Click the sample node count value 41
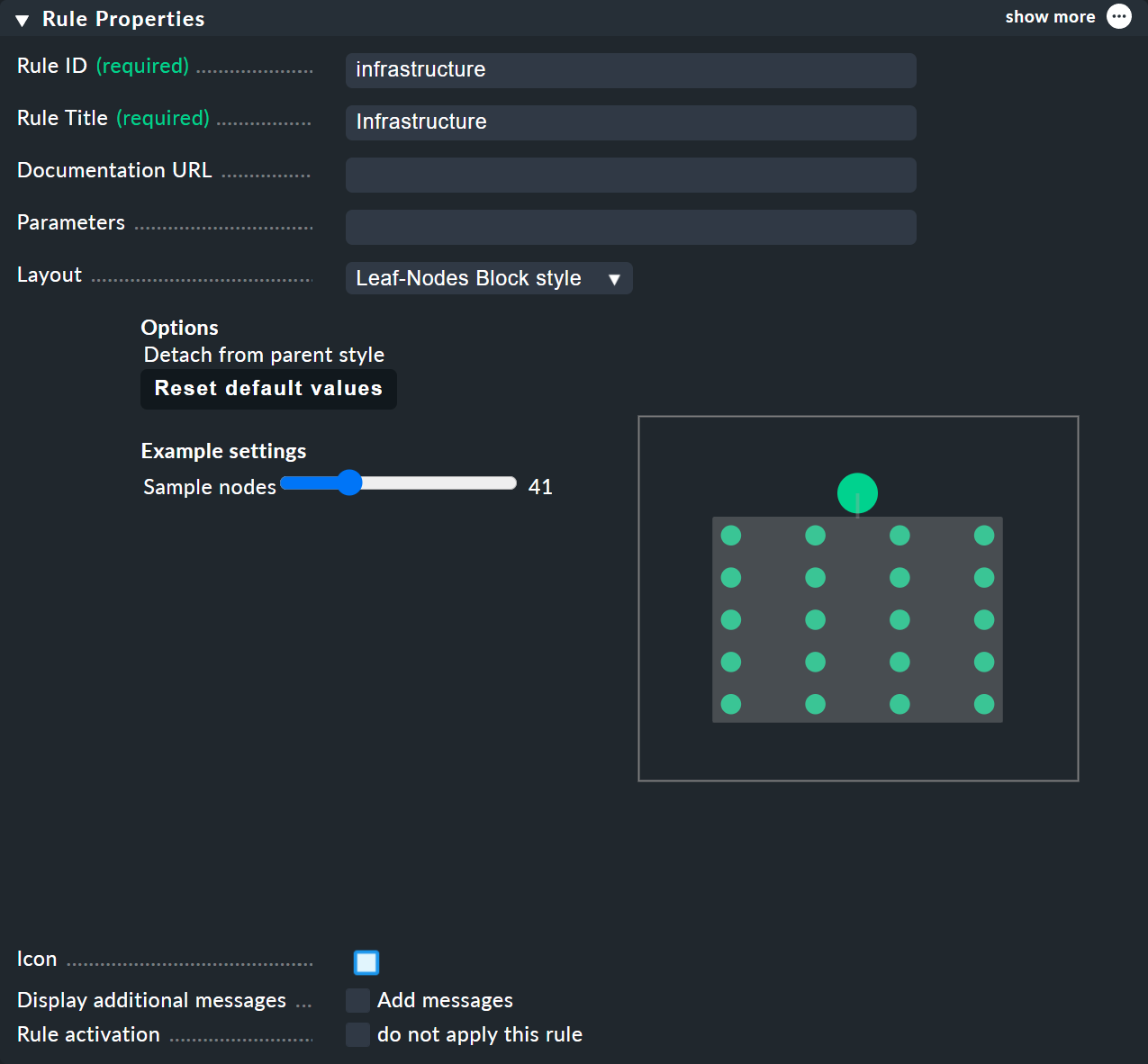This screenshot has width=1148, height=1064. pos(540,486)
